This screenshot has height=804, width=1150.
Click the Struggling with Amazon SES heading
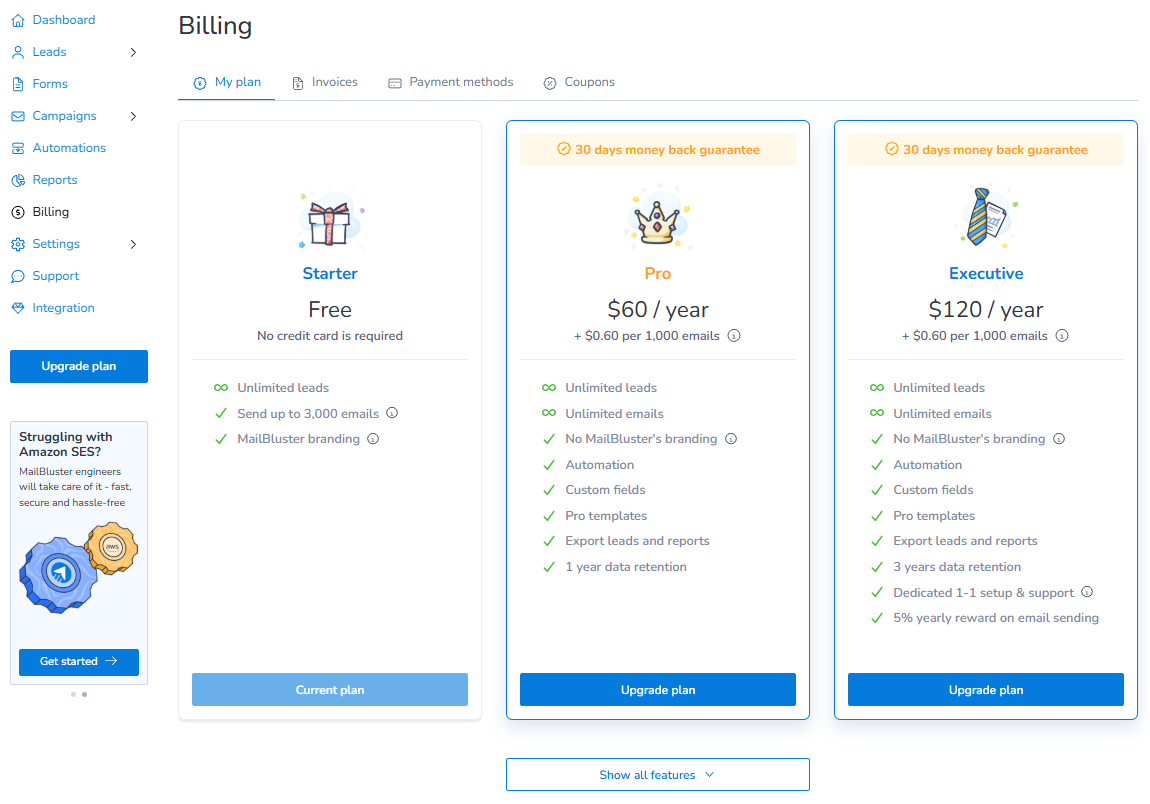(66, 444)
